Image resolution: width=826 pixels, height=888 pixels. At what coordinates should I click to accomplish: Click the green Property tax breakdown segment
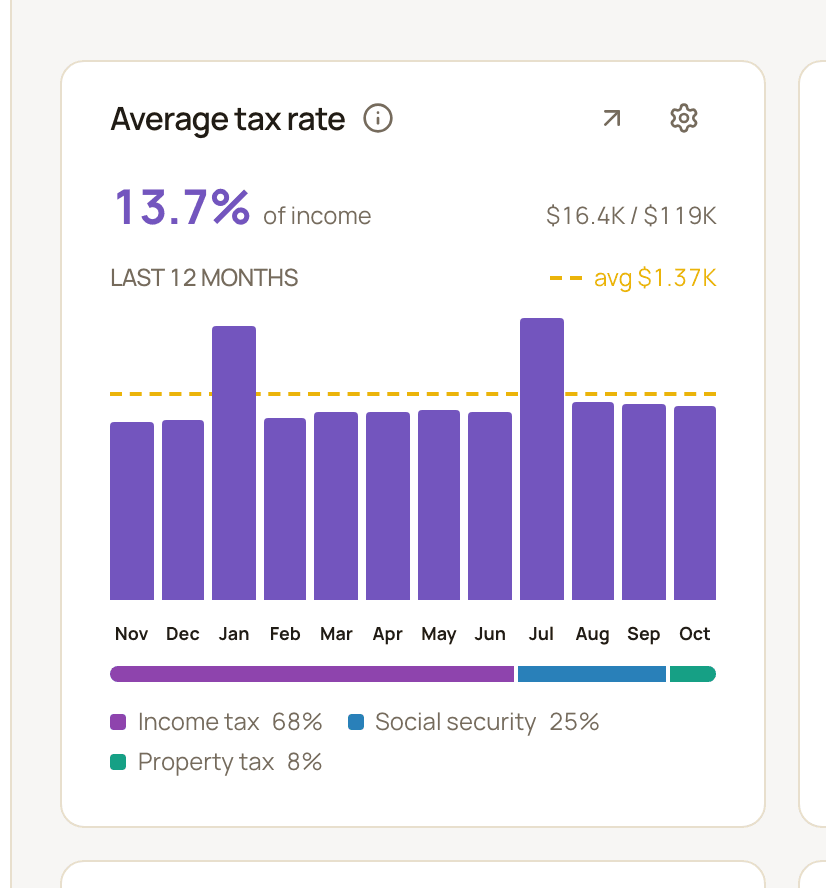click(693, 674)
